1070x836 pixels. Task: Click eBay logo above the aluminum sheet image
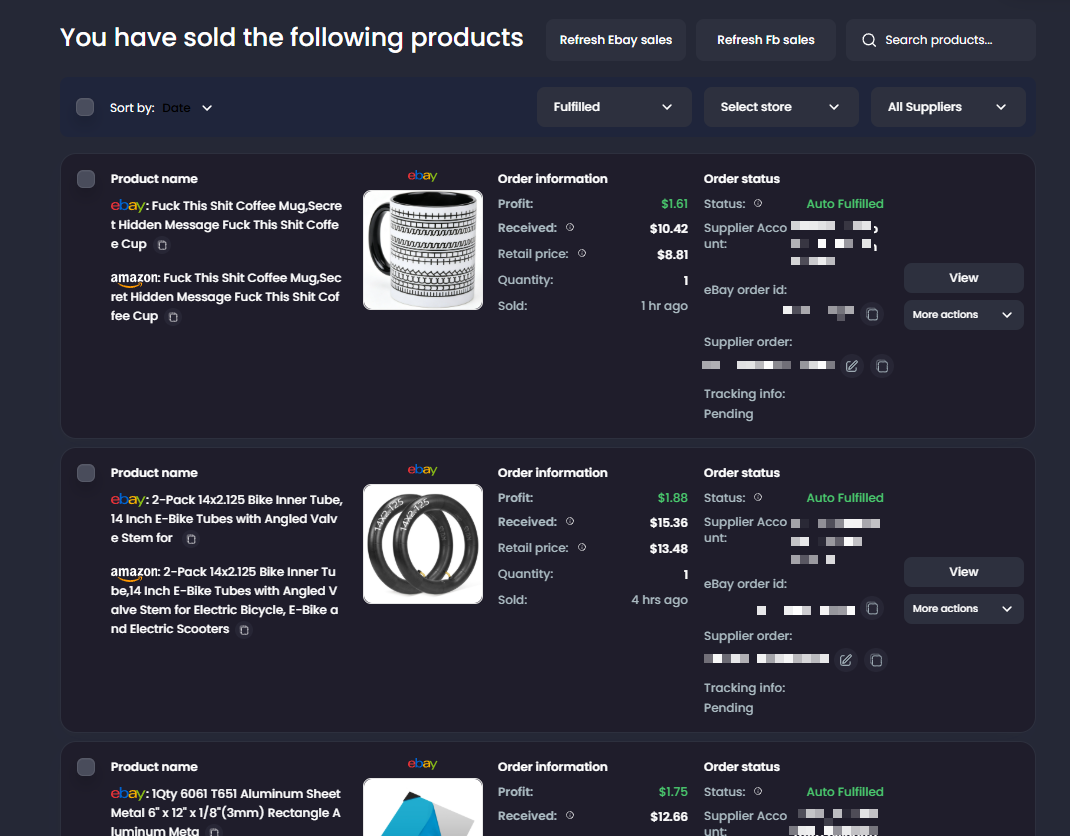(x=422, y=764)
